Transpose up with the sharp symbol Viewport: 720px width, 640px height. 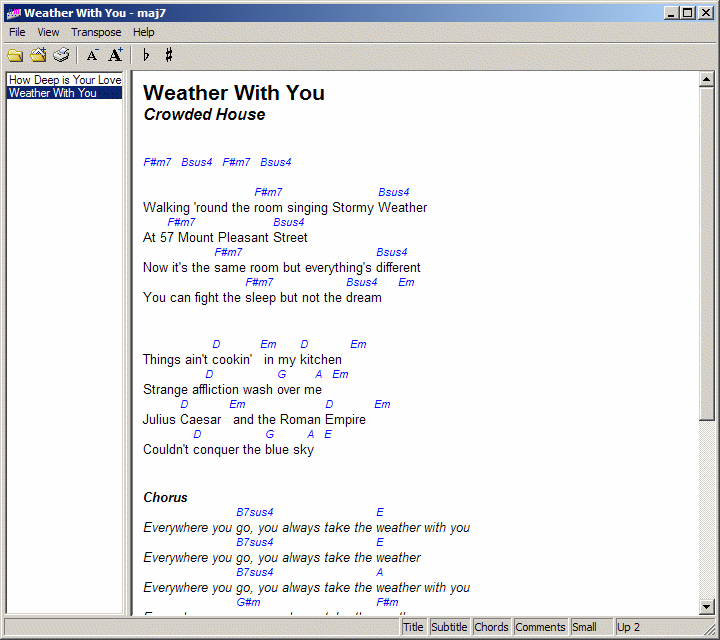pos(169,55)
